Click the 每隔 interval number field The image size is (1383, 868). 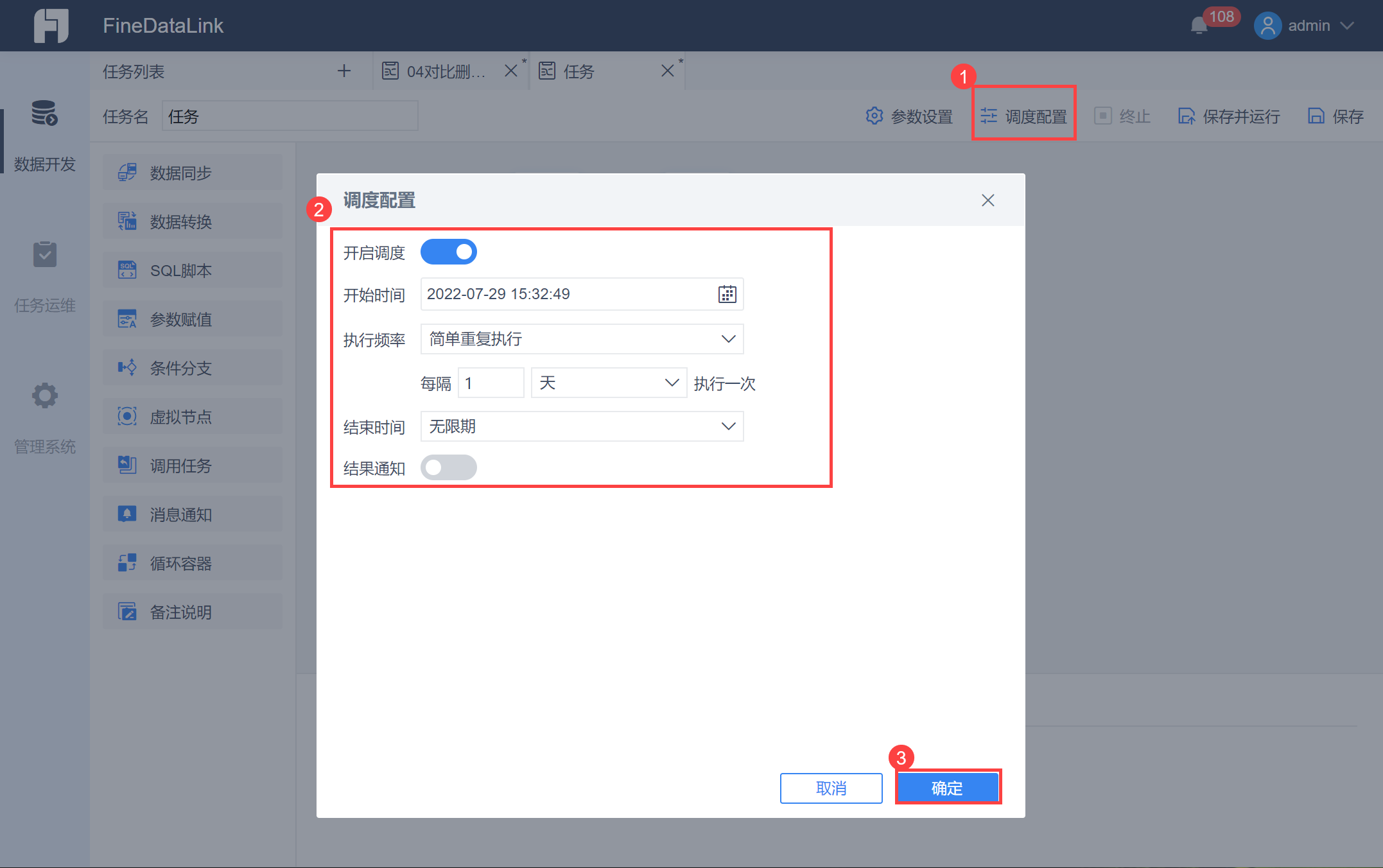click(491, 383)
